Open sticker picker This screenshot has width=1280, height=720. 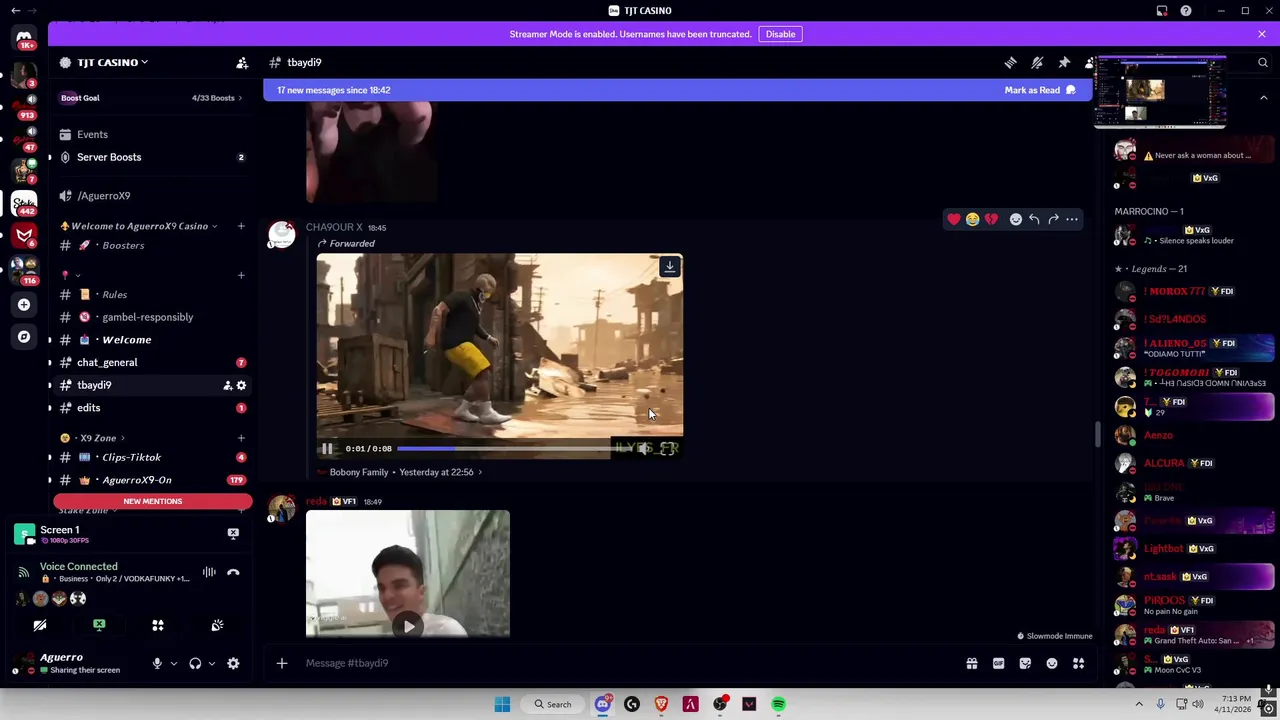pyautogui.click(x=1025, y=663)
